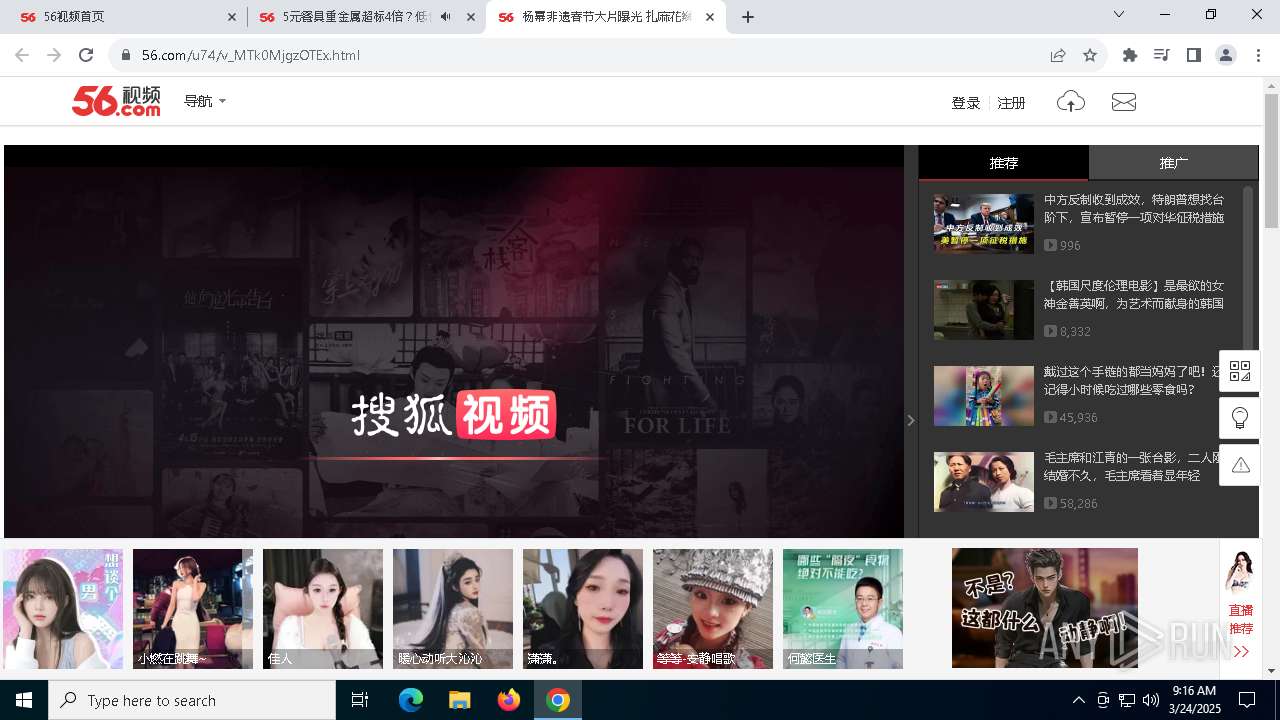Expand the 导航 dropdown menu
The width and height of the screenshot is (1280, 720).
tap(205, 101)
